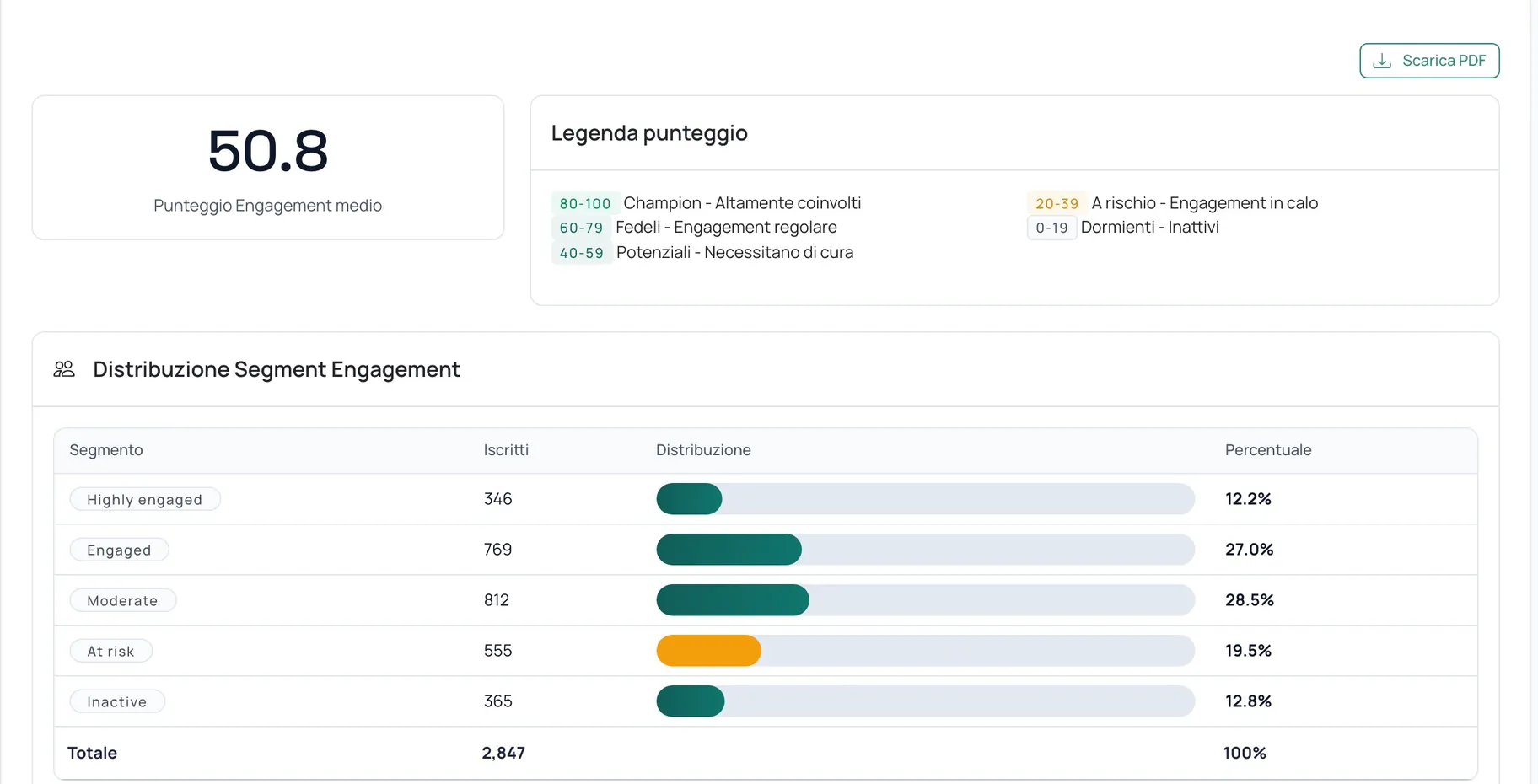Click the people icon beside Distribuzione Segment Engagement

coord(64,369)
